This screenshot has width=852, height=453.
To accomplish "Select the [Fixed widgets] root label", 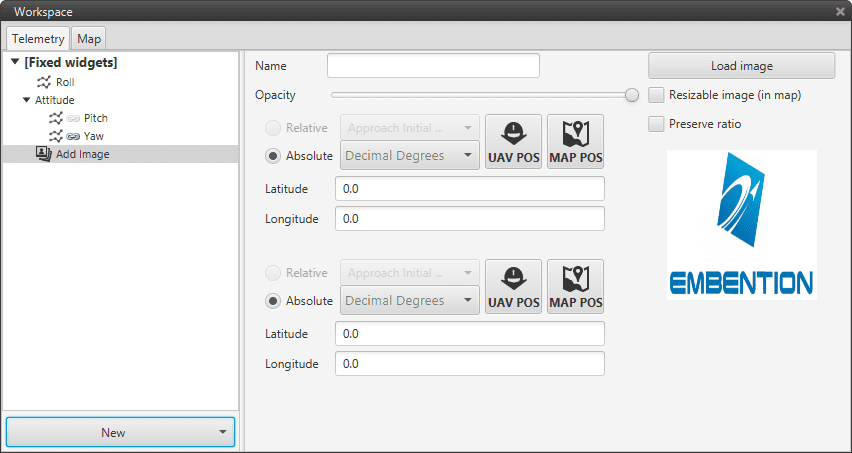I will (x=71, y=63).
